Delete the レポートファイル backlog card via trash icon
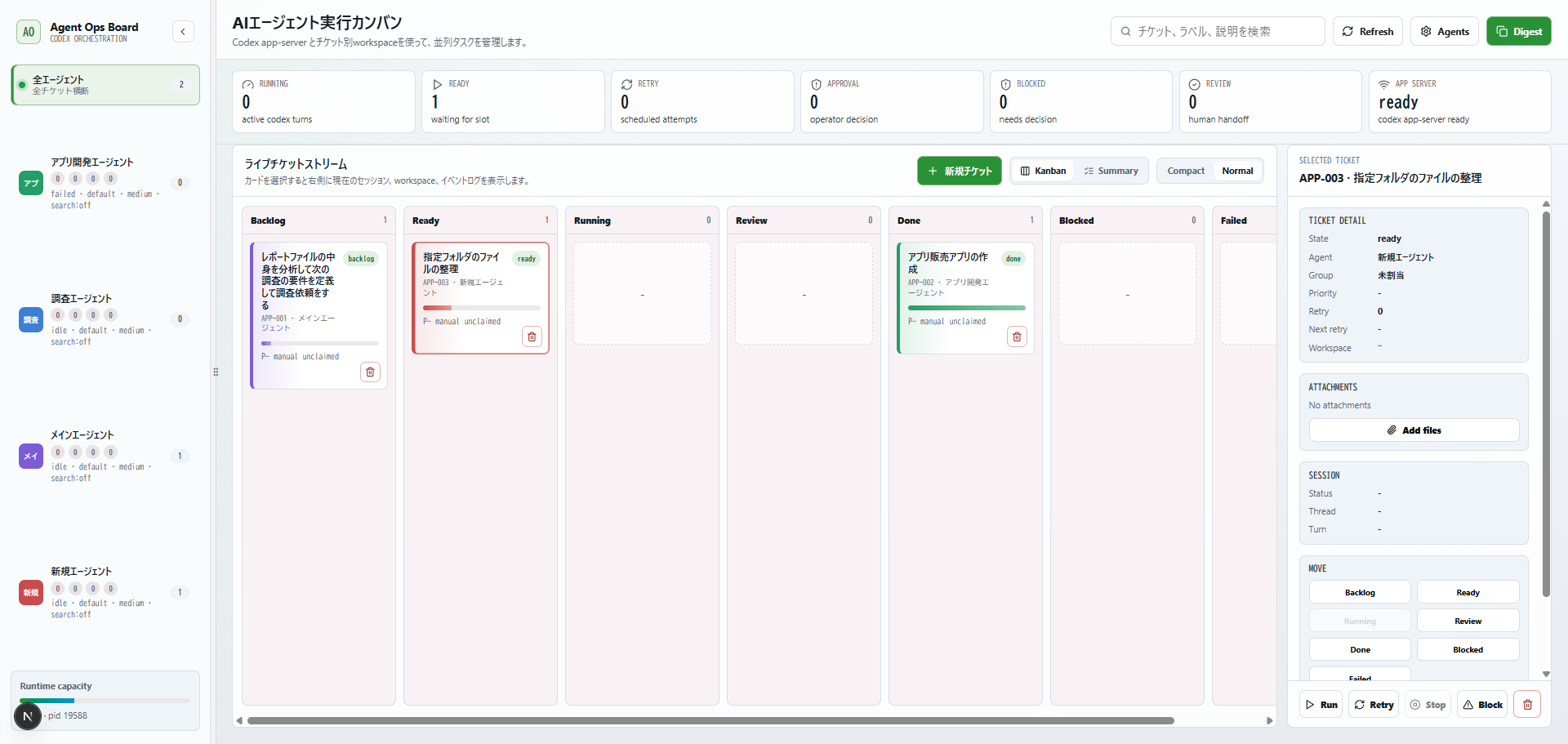The height and width of the screenshot is (744, 1568). (x=370, y=372)
